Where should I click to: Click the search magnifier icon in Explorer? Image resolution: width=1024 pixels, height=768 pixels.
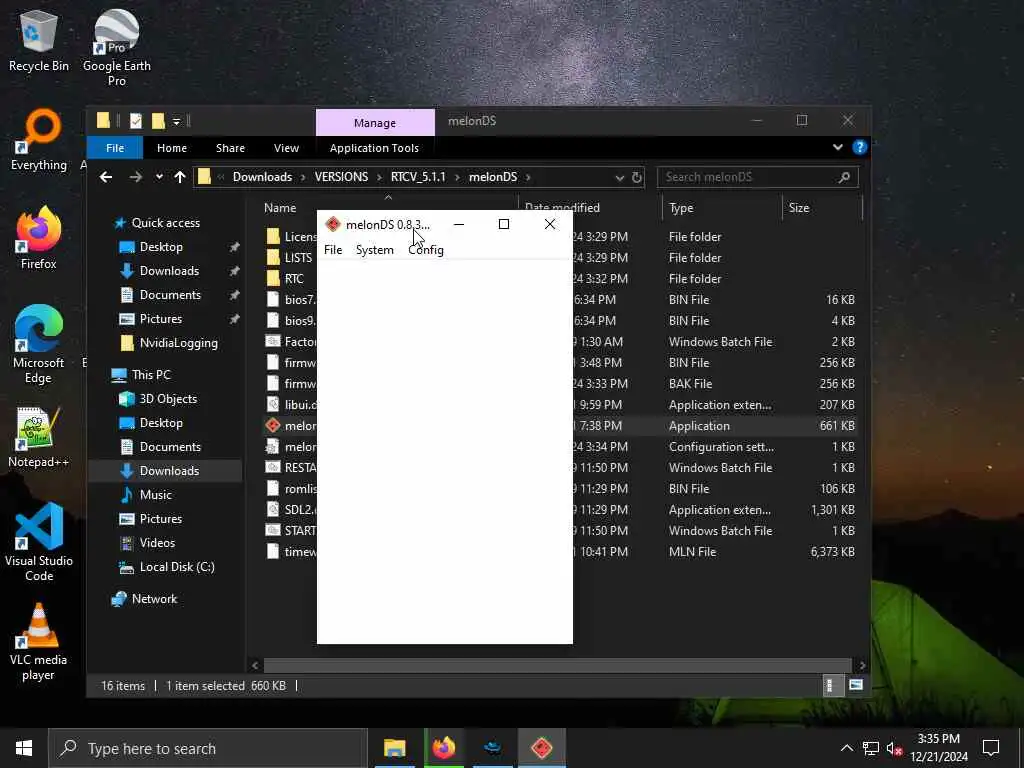pyautogui.click(x=844, y=177)
